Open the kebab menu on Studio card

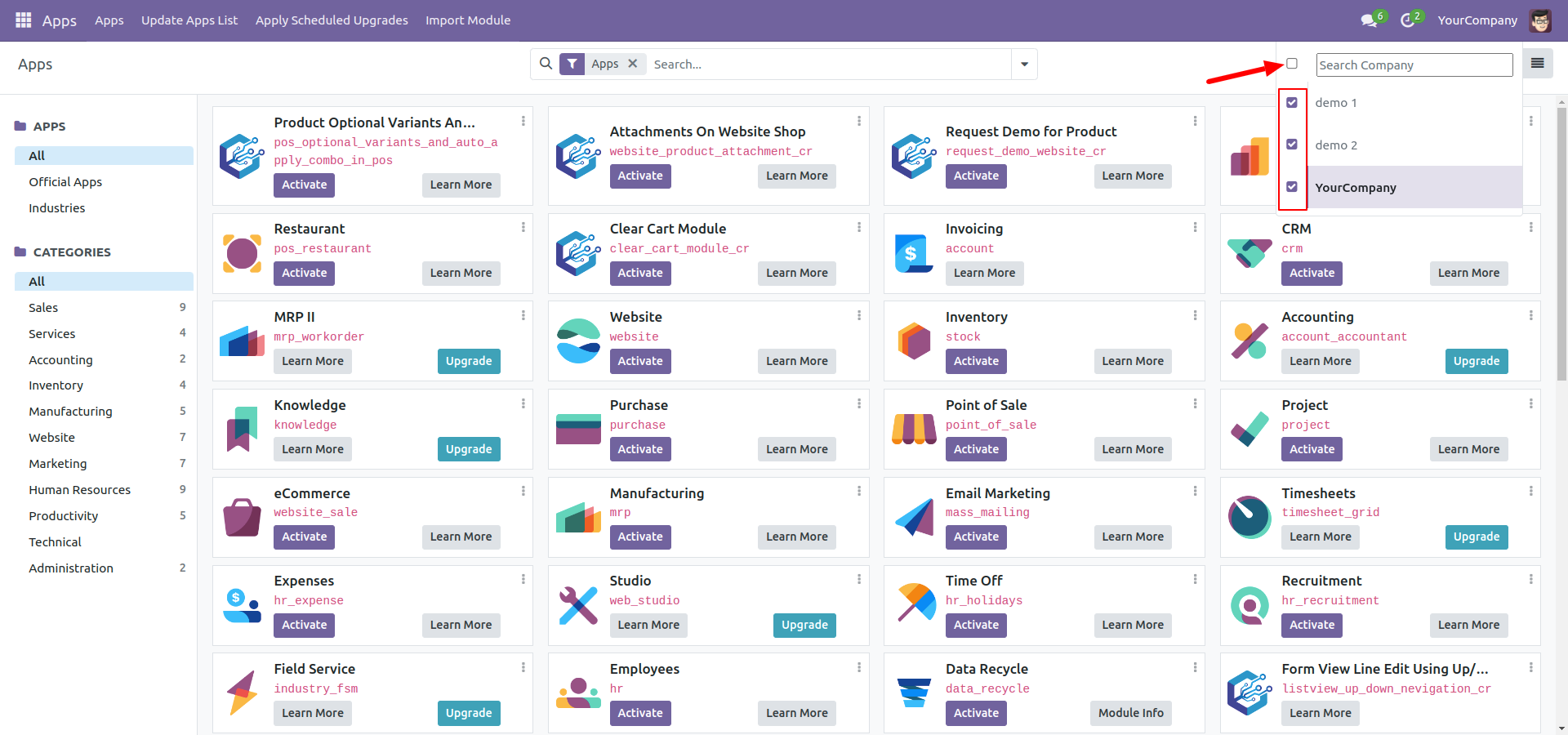coord(859,579)
